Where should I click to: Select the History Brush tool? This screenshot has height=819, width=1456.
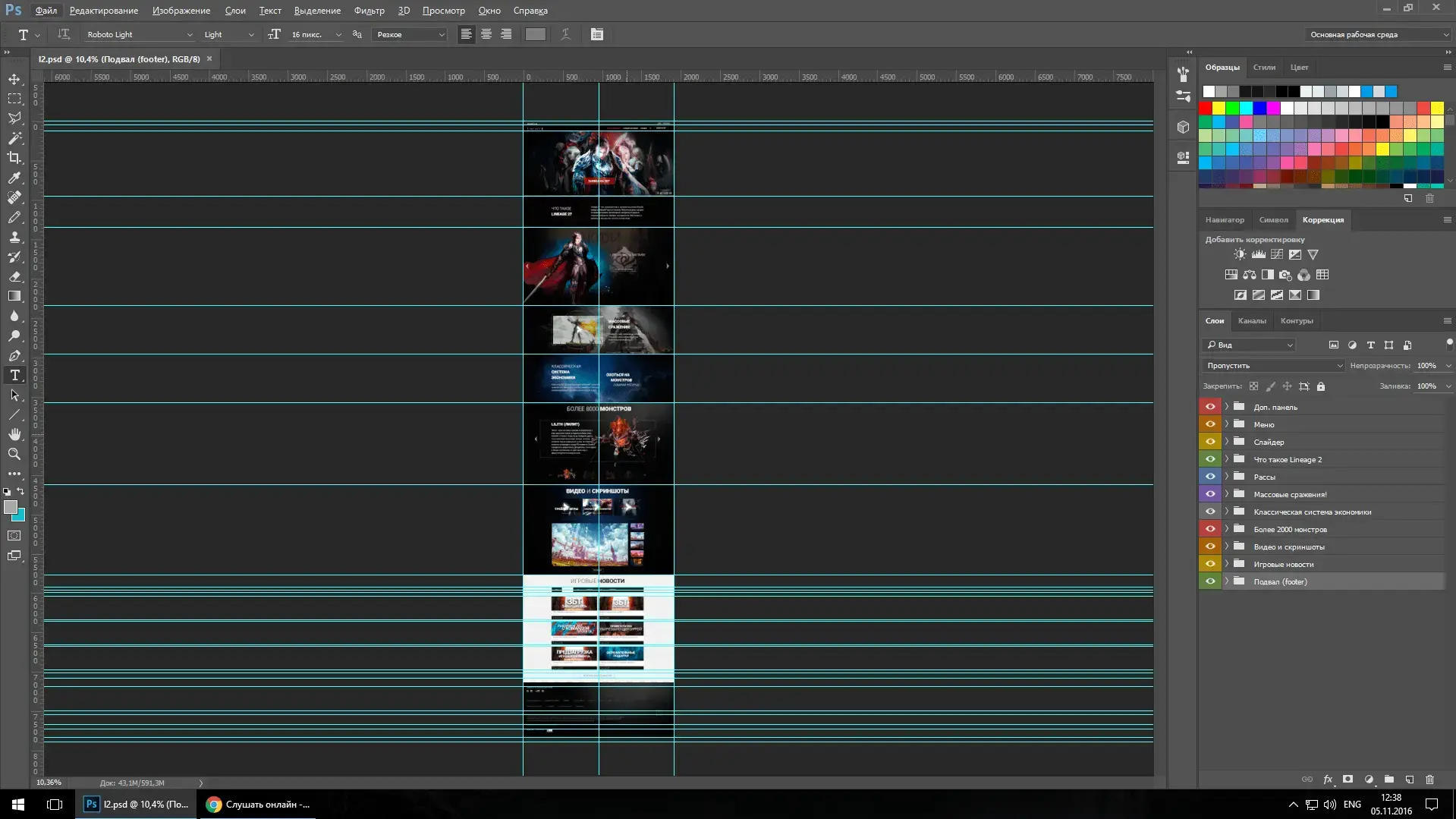click(14, 257)
